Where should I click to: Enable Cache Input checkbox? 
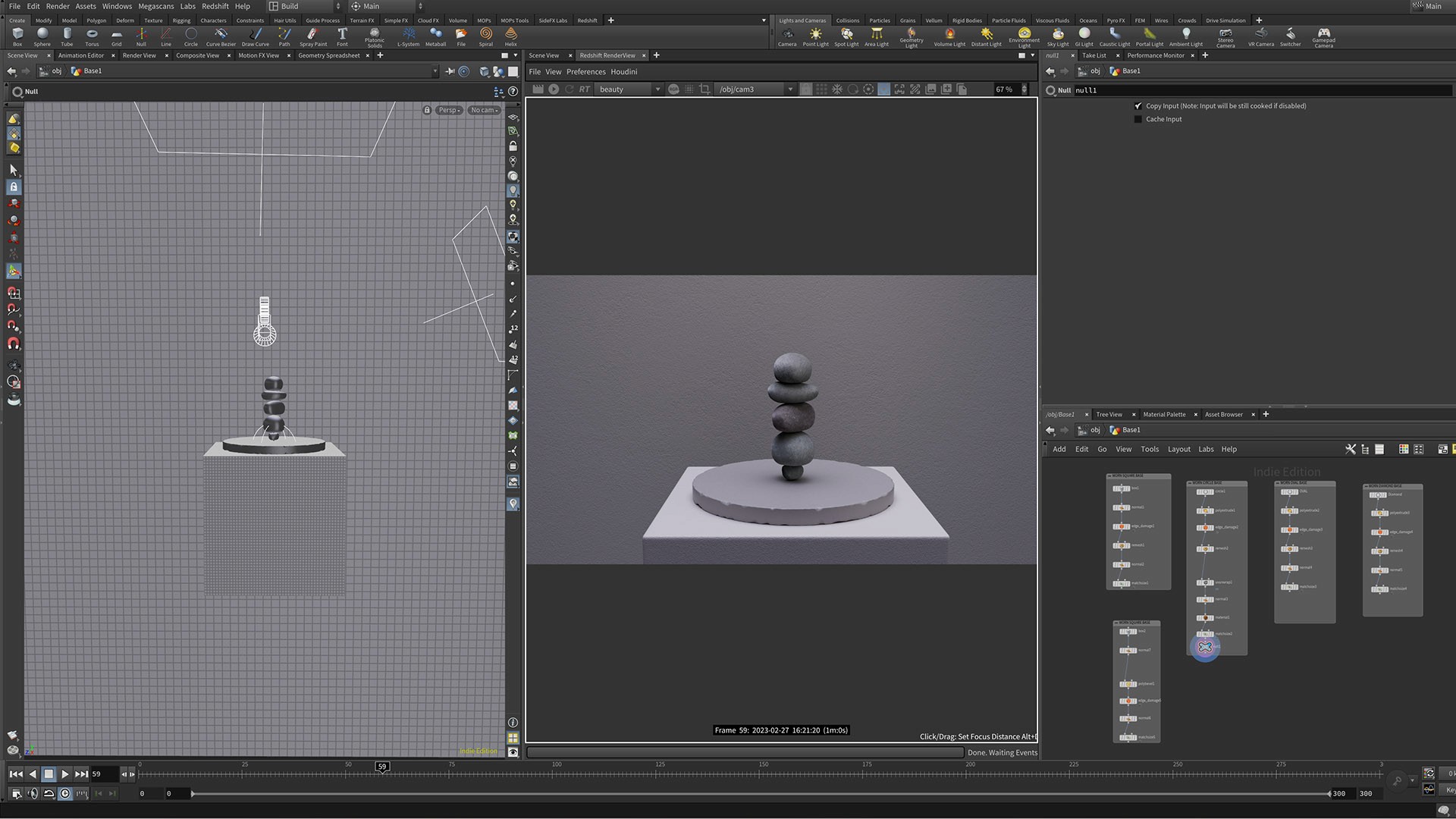click(x=1137, y=119)
